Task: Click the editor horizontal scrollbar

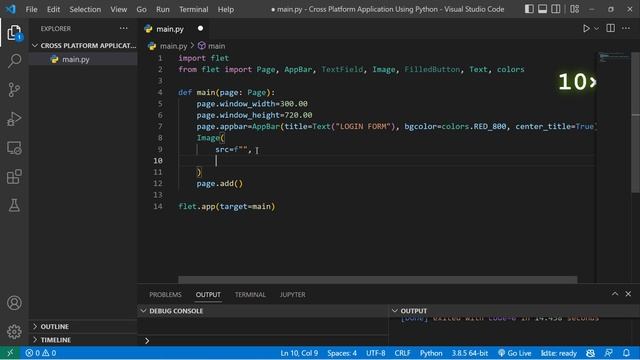Action: click(x=378, y=279)
